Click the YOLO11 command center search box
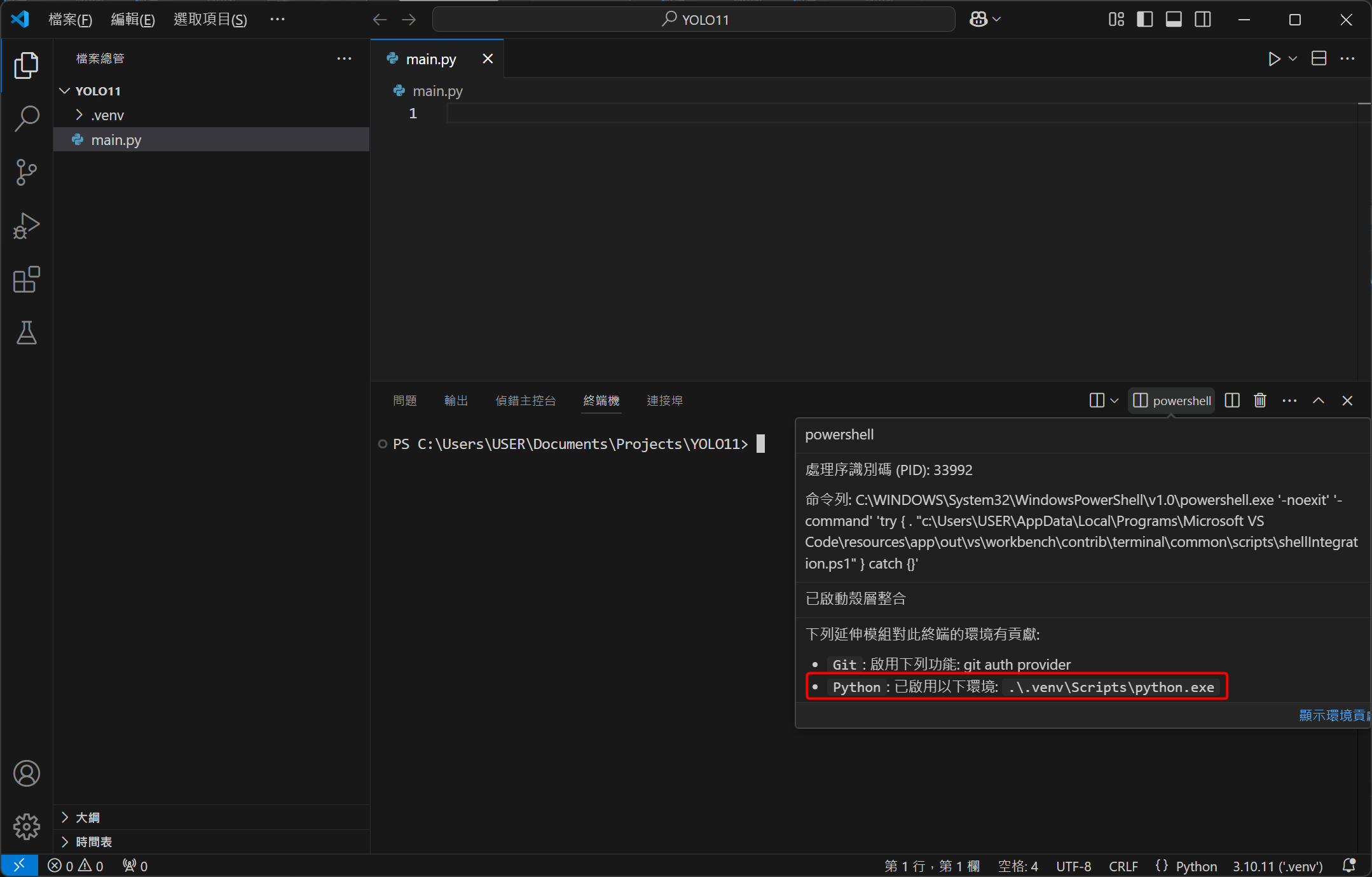 click(x=694, y=20)
